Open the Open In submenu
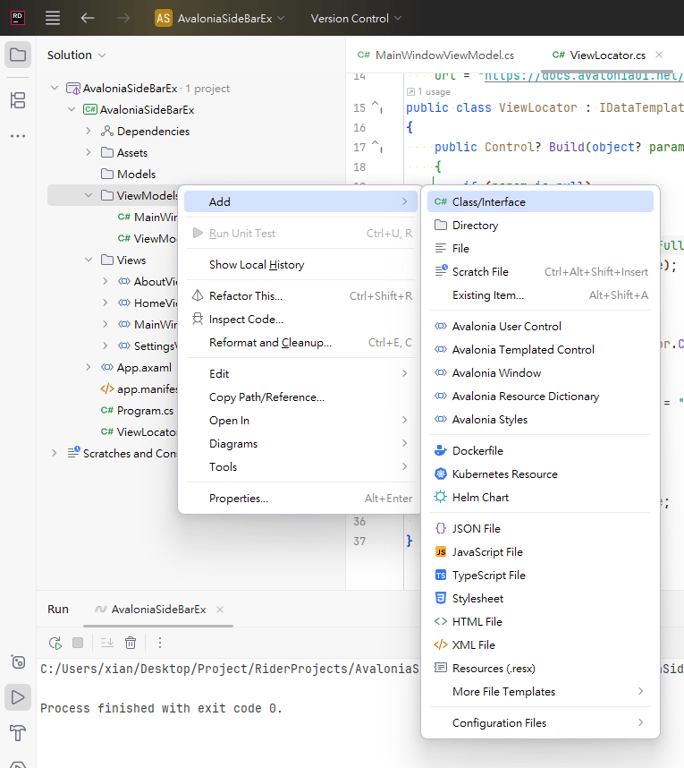The width and height of the screenshot is (684, 768). [300, 420]
